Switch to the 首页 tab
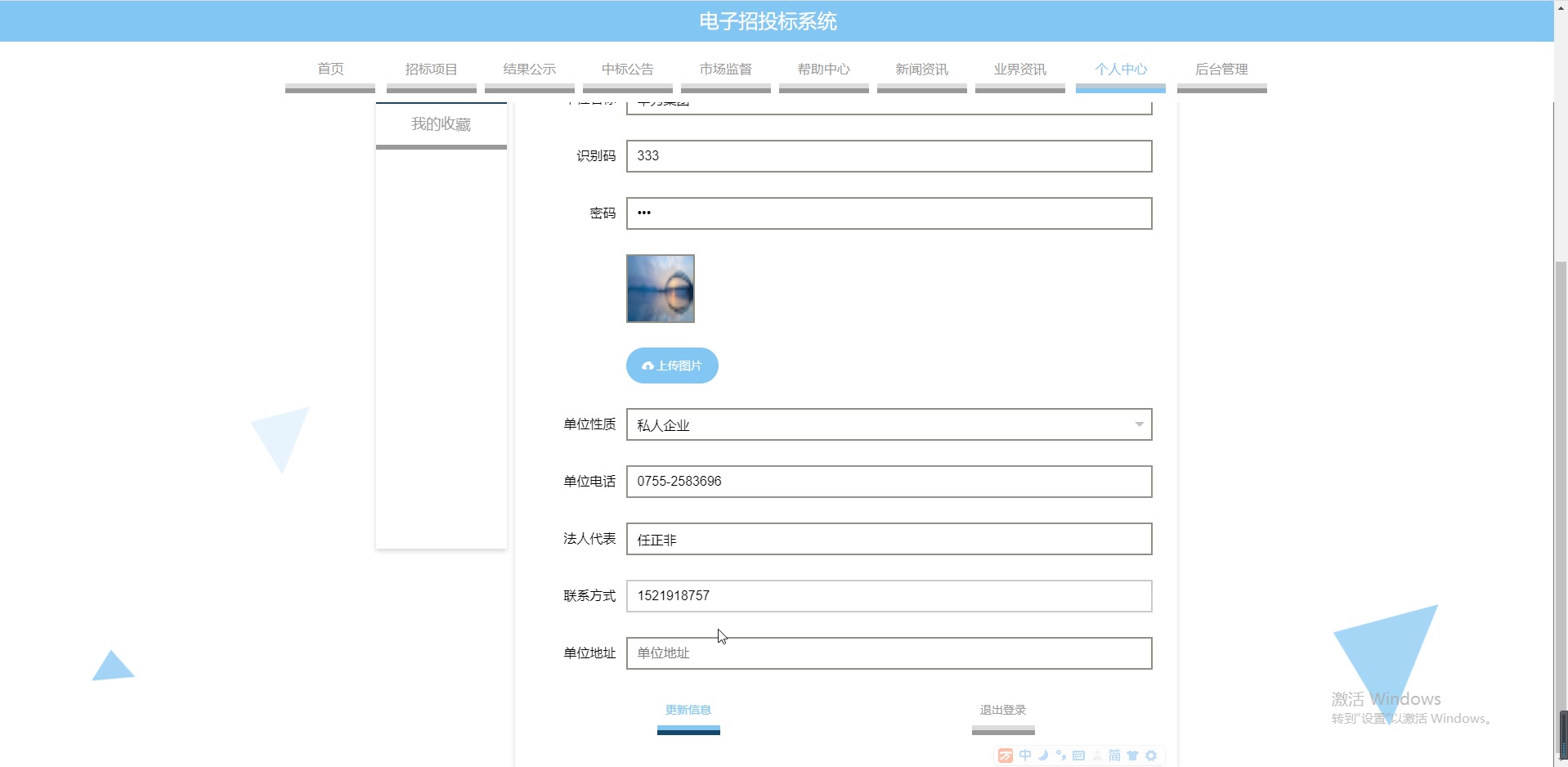This screenshot has width=1568, height=767. 330,70
